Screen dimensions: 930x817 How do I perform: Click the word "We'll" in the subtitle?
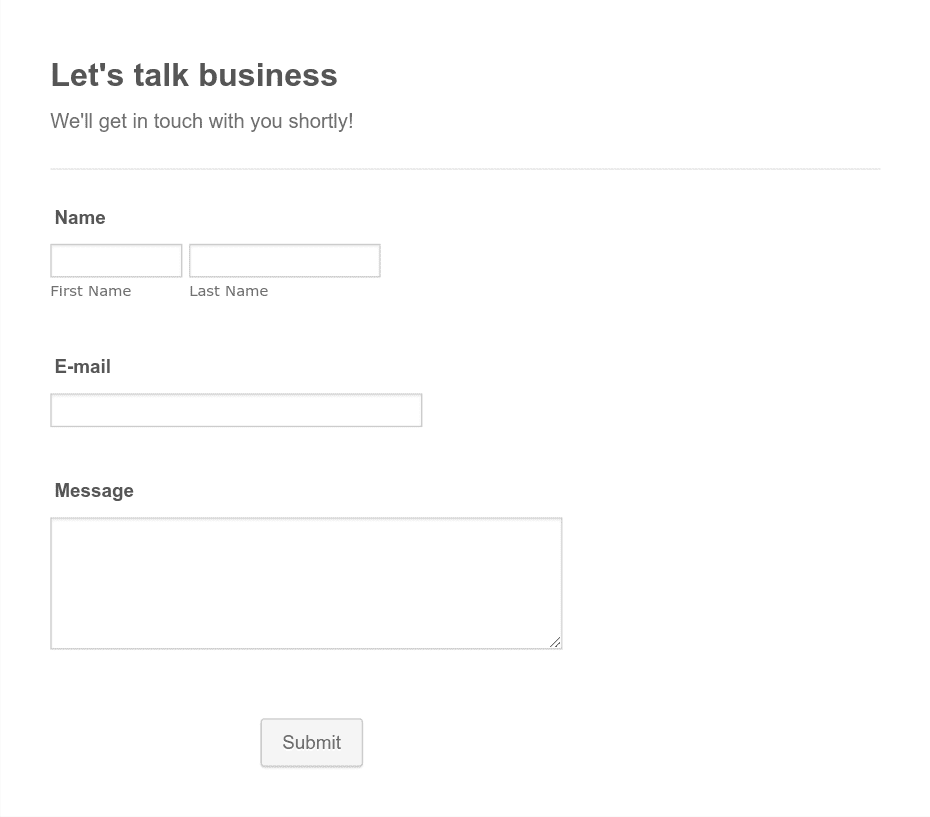pyautogui.click(x=72, y=121)
